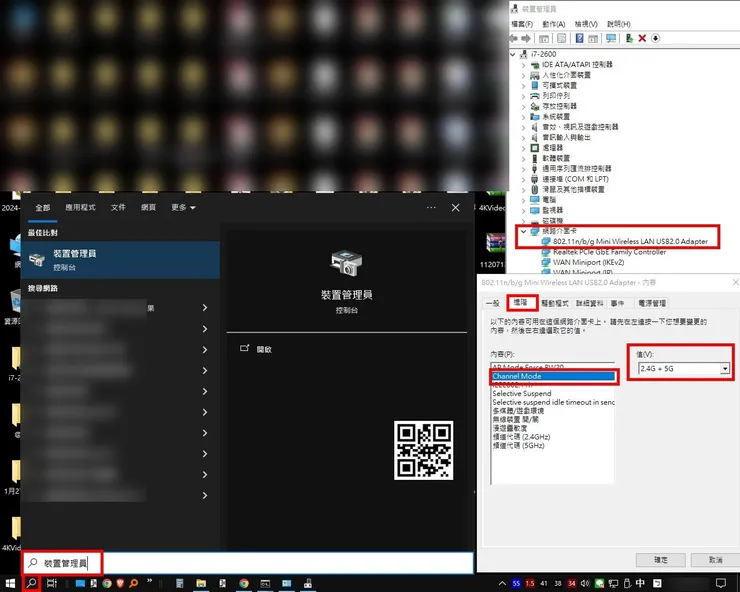The image size is (740, 592).
Task: Open the blue Help toolbar icon
Action: pos(580,38)
